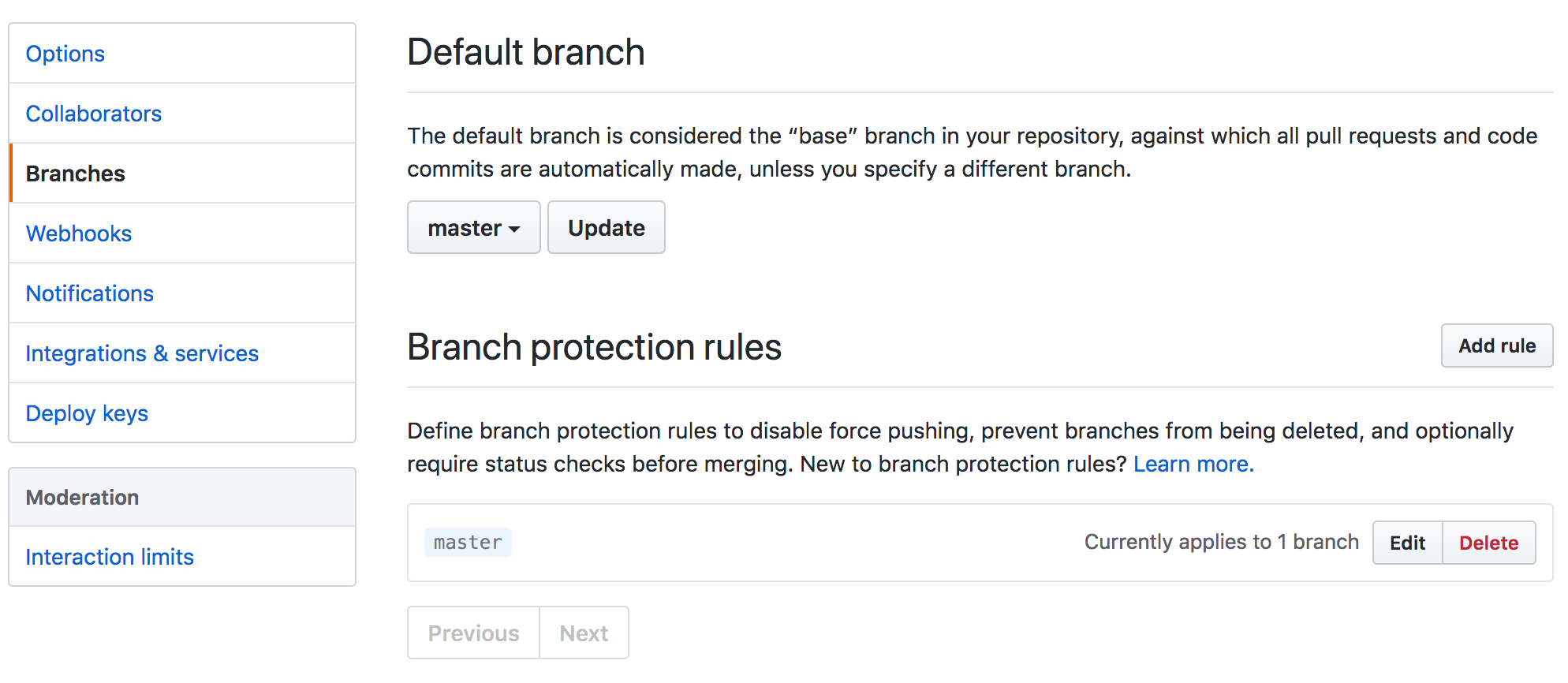Click the dropdown caret beside master
Screen dimensions: 1568x683
coord(514,230)
